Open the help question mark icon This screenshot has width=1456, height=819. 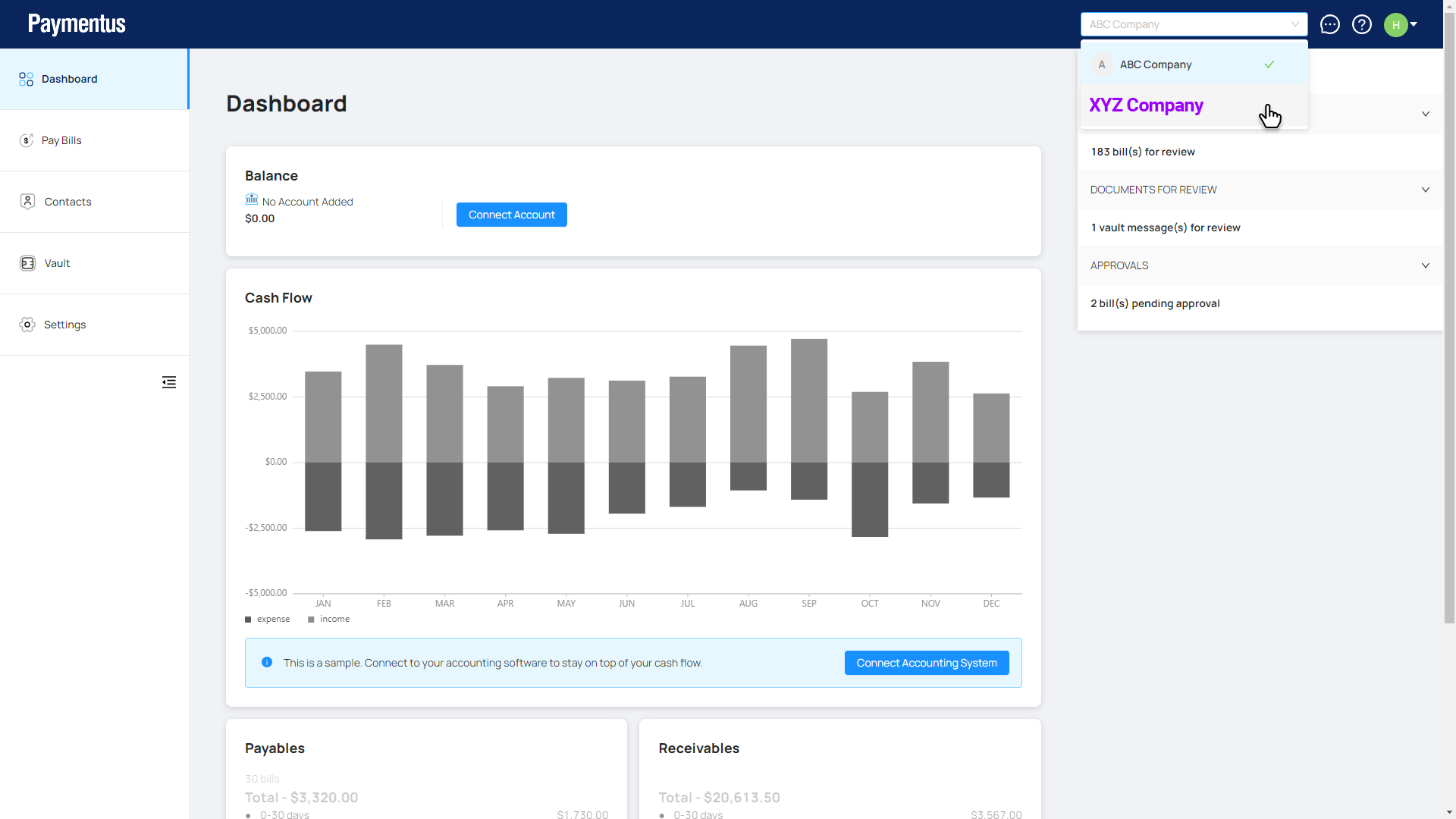click(1362, 24)
